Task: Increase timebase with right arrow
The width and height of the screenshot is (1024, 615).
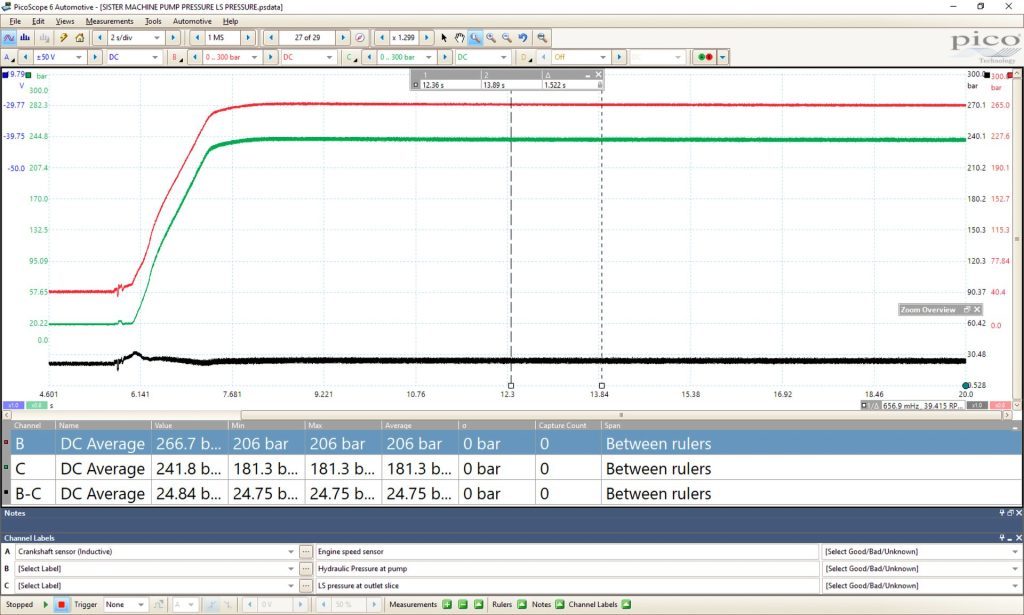Action: [x=172, y=38]
